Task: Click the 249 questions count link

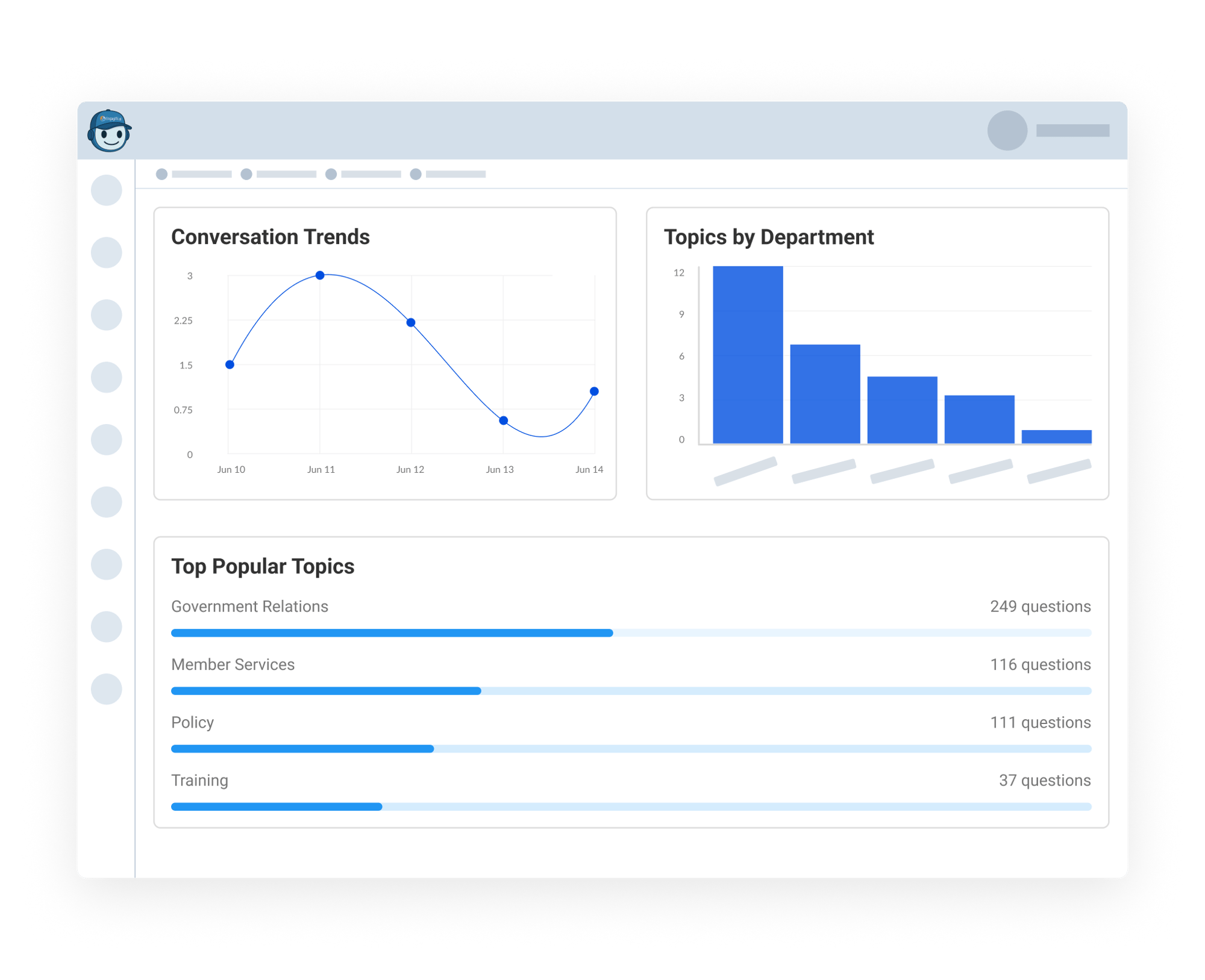Action: (1041, 607)
